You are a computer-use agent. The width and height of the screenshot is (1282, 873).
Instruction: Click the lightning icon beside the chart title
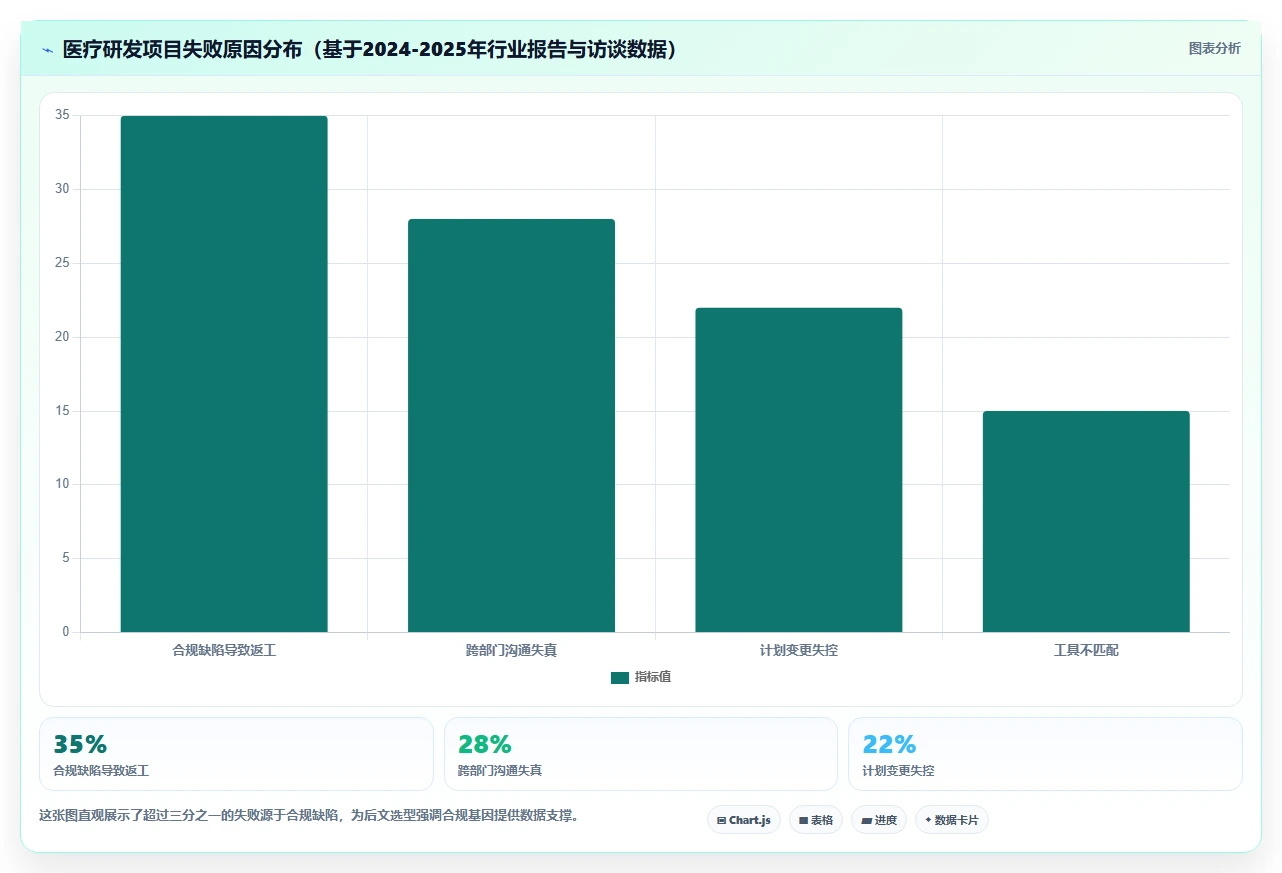tap(47, 50)
